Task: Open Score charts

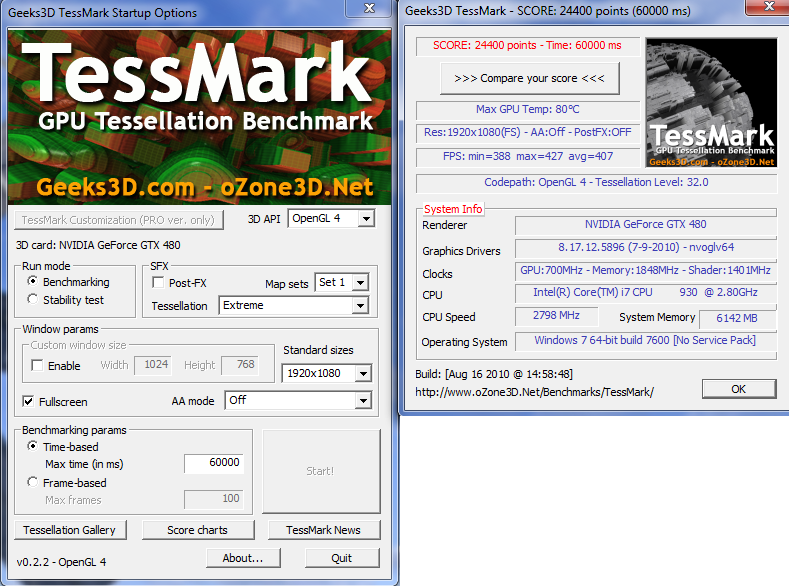Action: tap(198, 530)
